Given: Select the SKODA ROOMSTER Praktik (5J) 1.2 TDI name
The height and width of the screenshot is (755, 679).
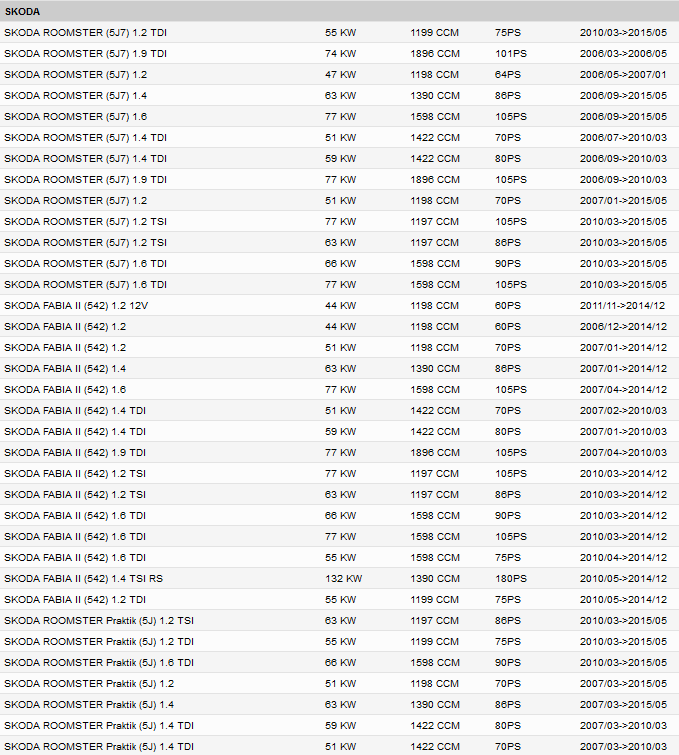Looking at the screenshot, I should tap(99, 642).
